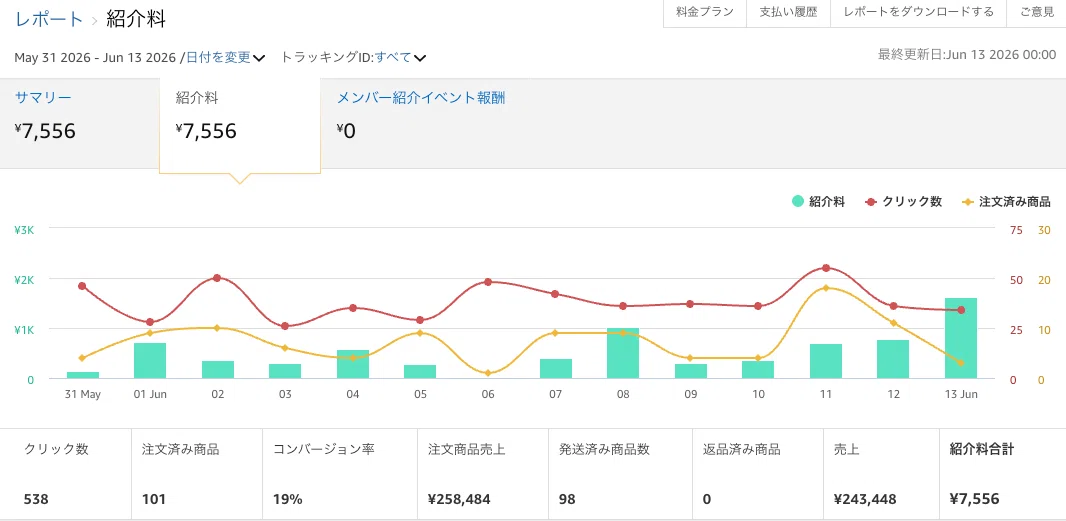Open the 紹介料 tab
Viewport: 1066px width, 521px height.
(x=197, y=97)
